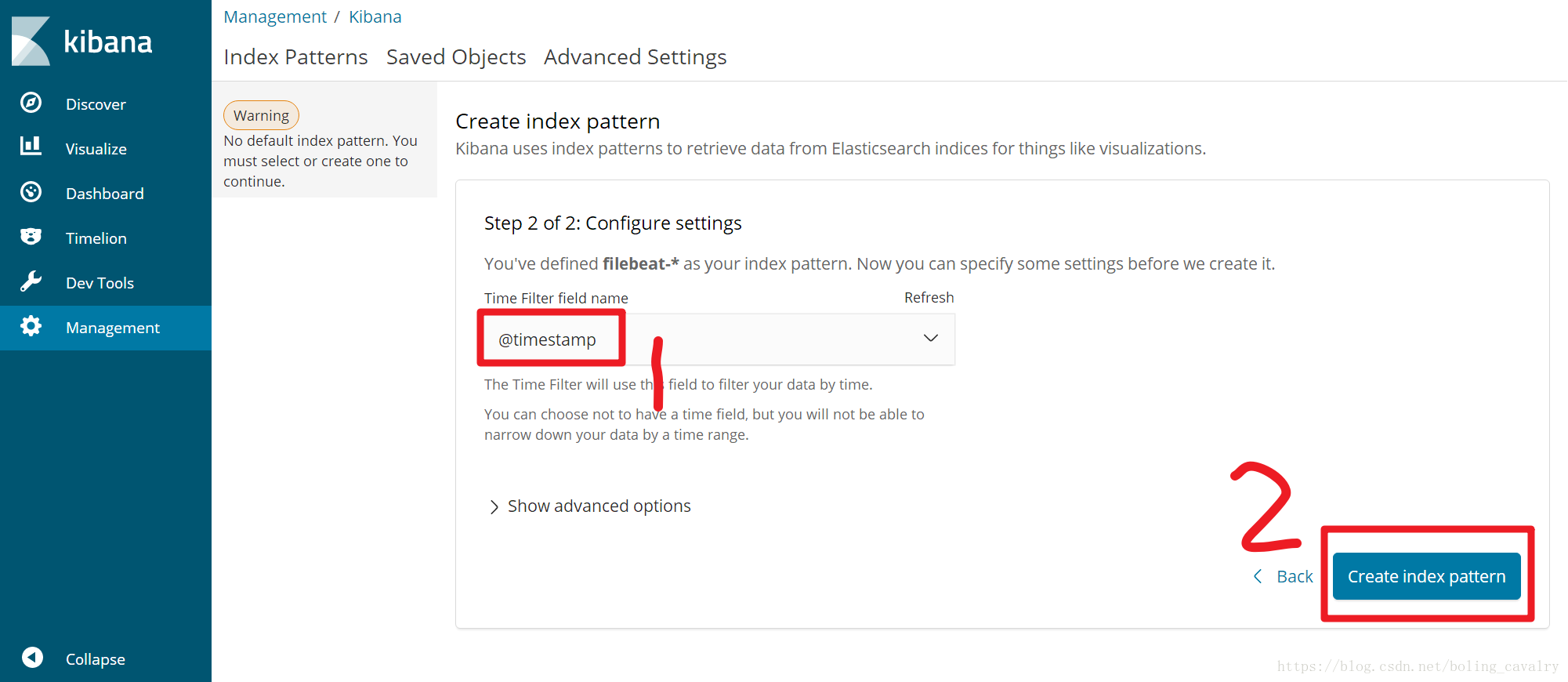Image resolution: width=1568 pixels, height=682 pixels.
Task: Collapse the sidebar via Collapse label
Action: pos(96,659)
